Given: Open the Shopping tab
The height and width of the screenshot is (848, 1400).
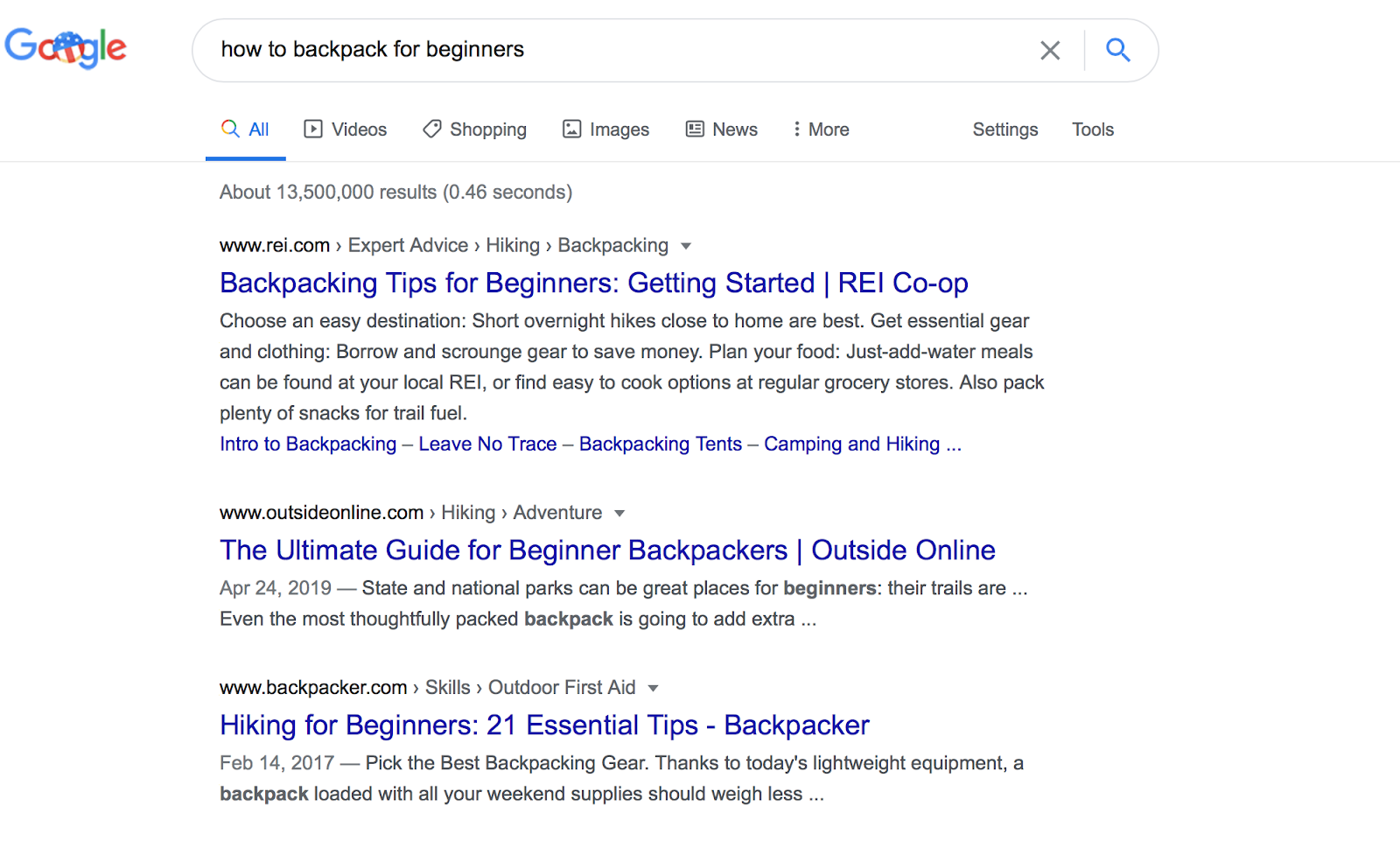Looking at the screenshot, I should (474, 130).
